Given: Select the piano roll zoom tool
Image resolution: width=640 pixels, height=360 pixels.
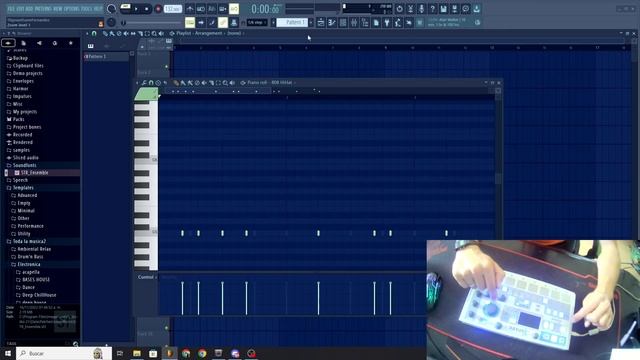Looking at the screenshot, I should [225, 83].
